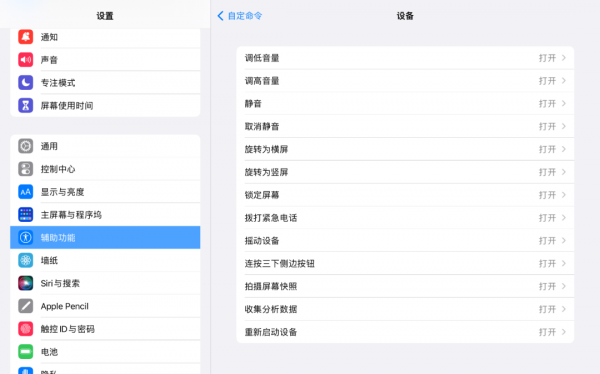Select 旋转为竖屏 command text

click(267, 172)
